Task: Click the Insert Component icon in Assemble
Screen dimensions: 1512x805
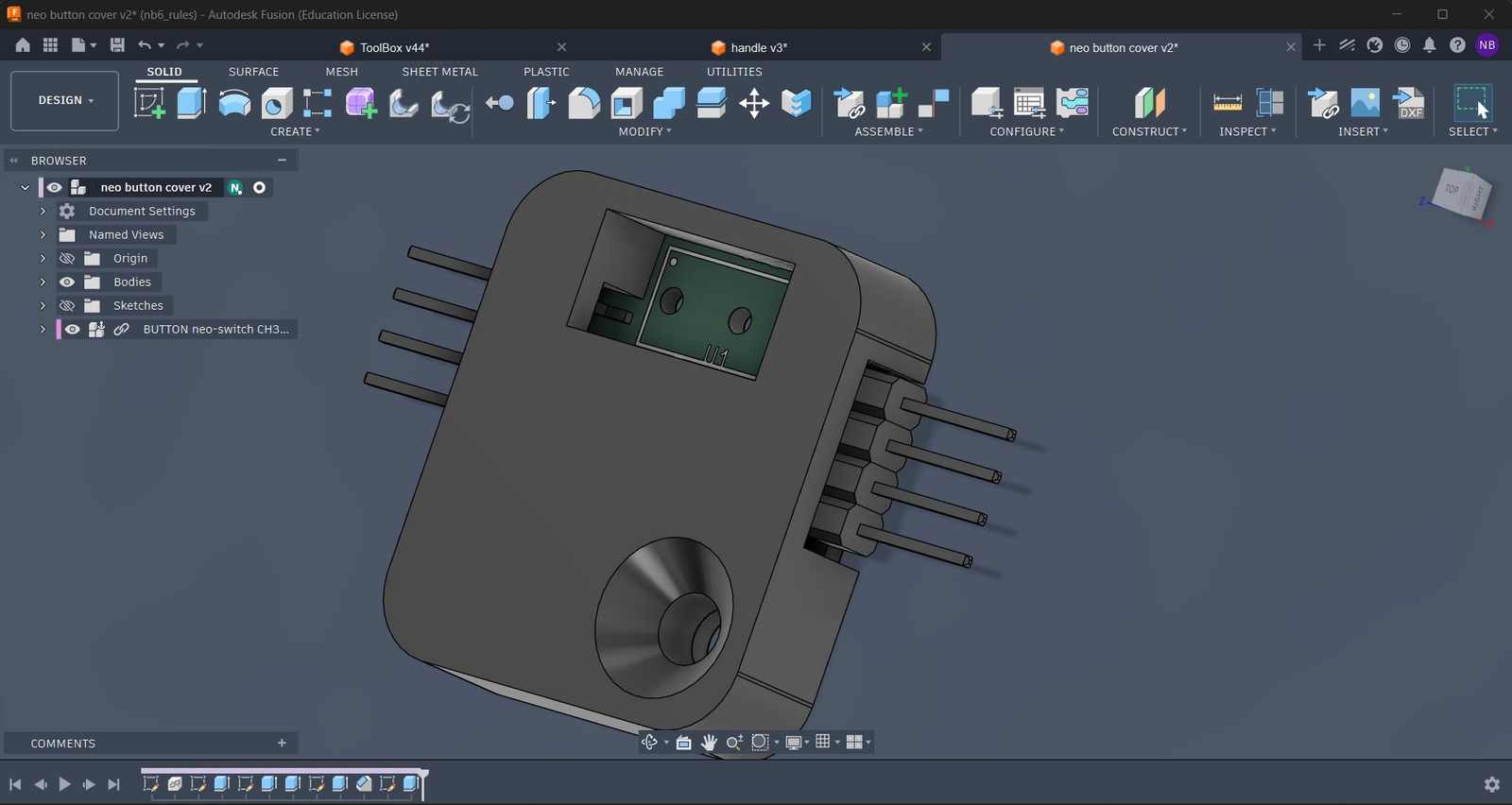Action: point(850,103)
